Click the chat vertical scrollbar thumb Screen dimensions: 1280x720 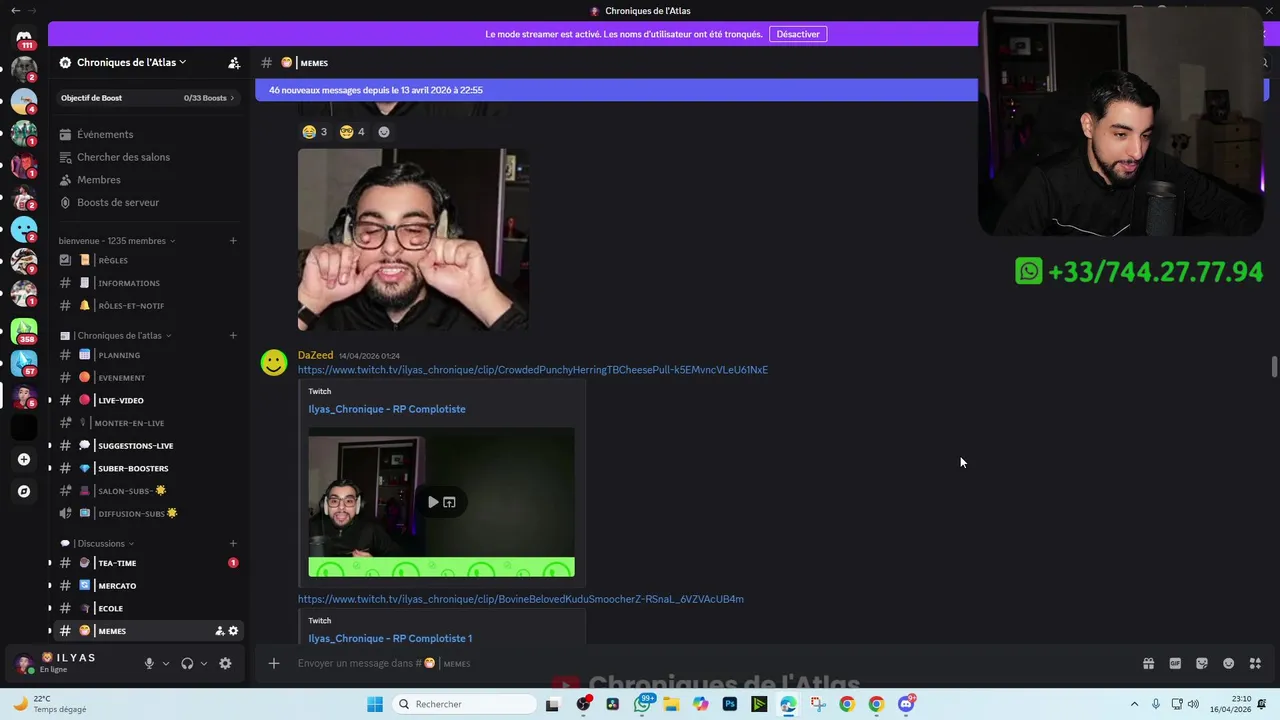click(1274, 367)
